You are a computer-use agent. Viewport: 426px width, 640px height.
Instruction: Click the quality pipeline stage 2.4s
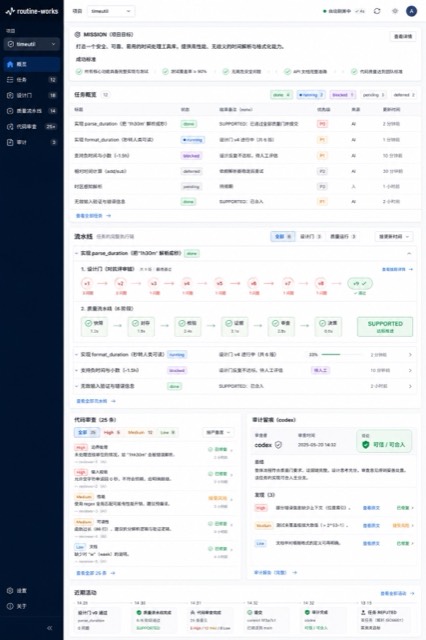(188, 326)
